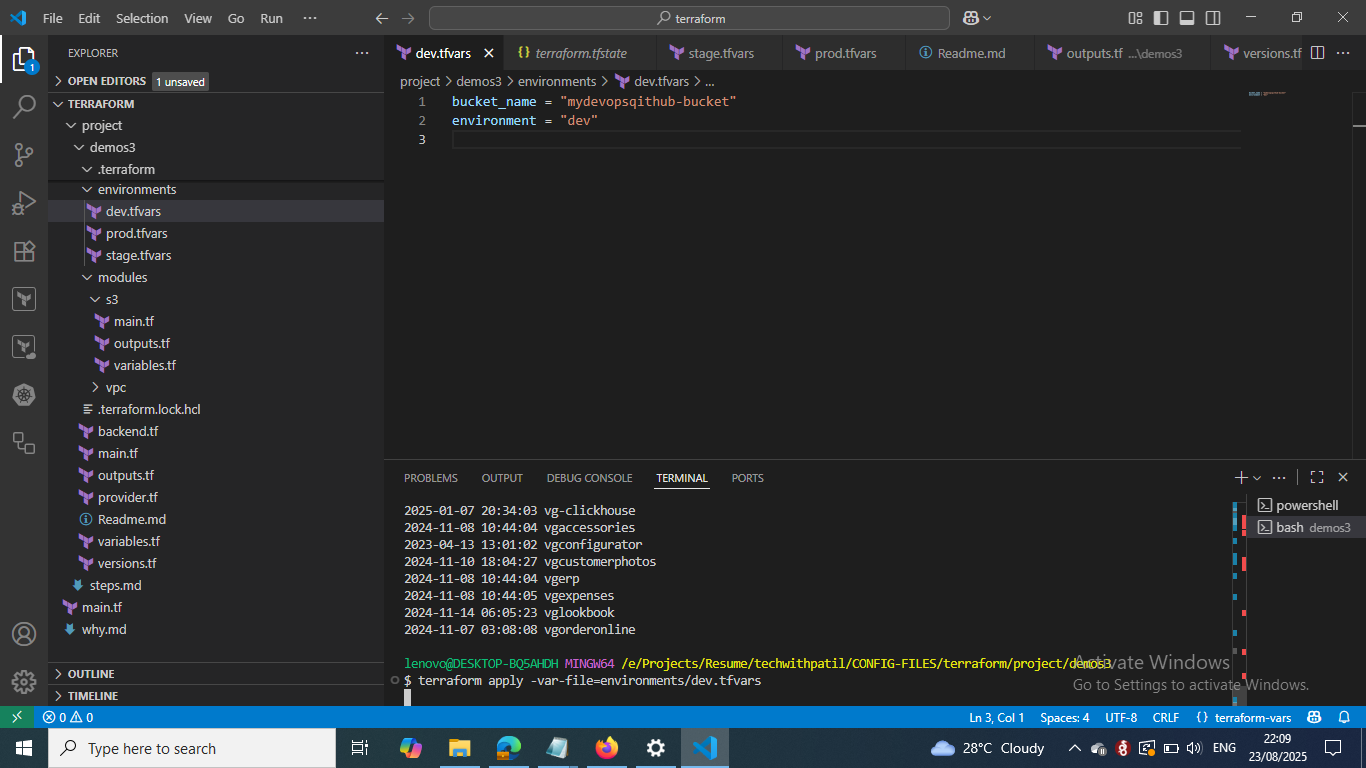Open Source Control view in activity bar
1366x768 pixels.
click(24, 155)
